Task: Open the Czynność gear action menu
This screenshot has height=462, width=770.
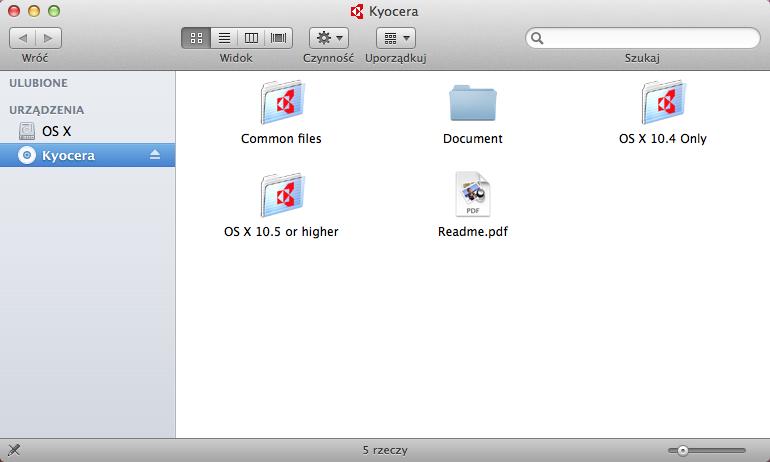Action: [329, 38]
